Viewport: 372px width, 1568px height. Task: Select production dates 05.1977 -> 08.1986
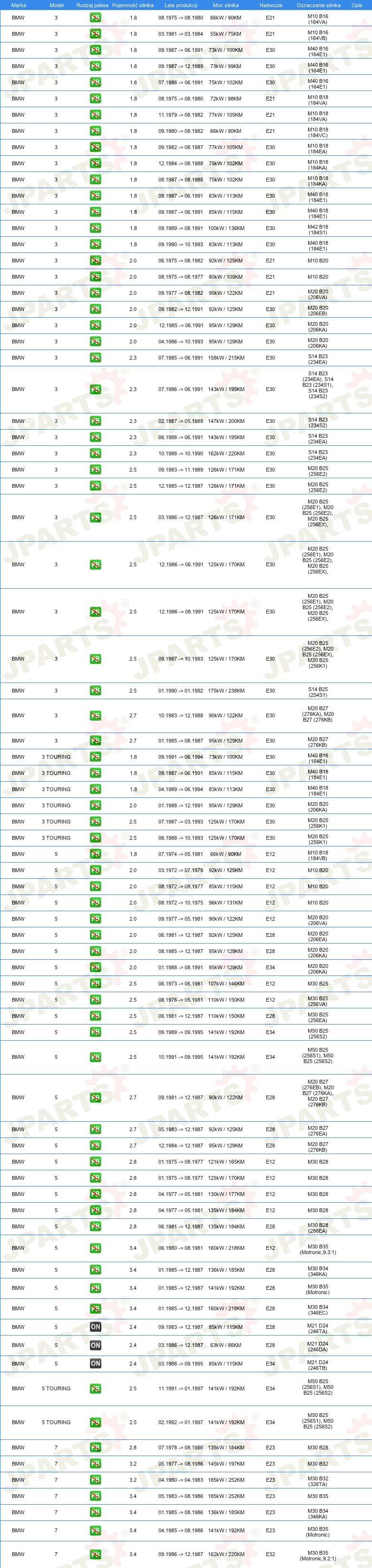(181, 1464)
